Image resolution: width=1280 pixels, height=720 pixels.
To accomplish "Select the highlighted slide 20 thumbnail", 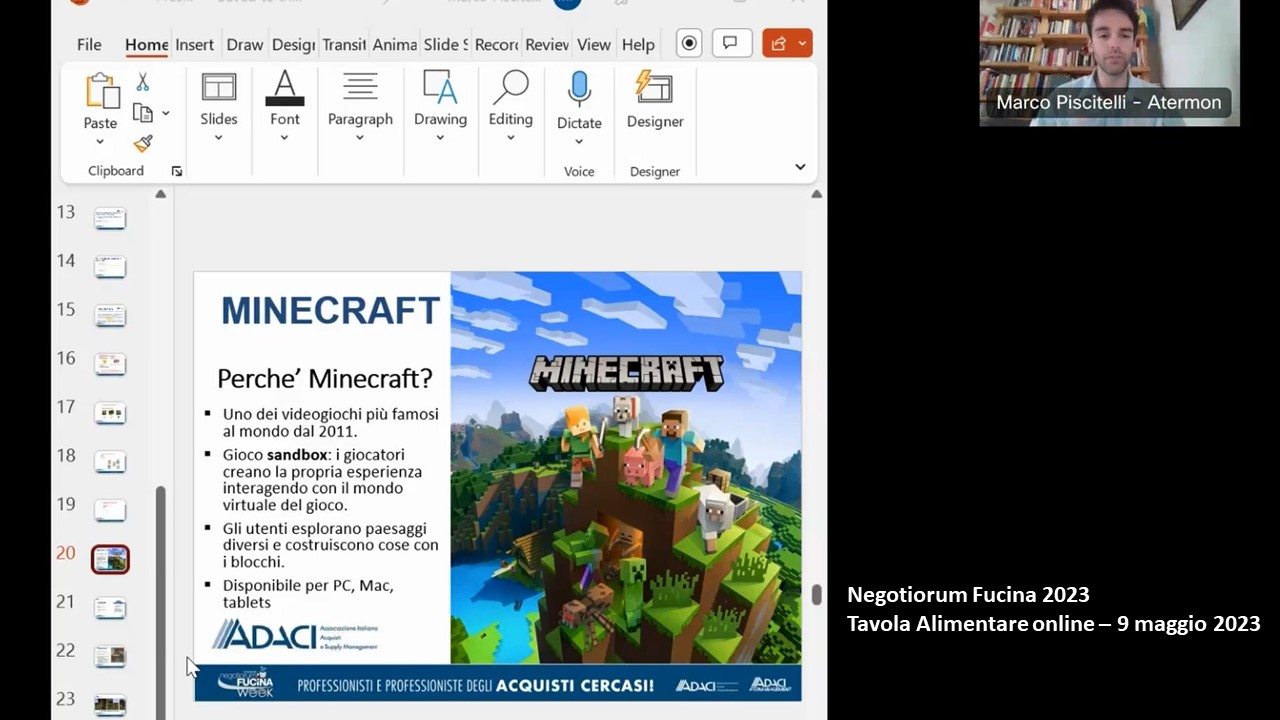I will [x=110, y=559].
